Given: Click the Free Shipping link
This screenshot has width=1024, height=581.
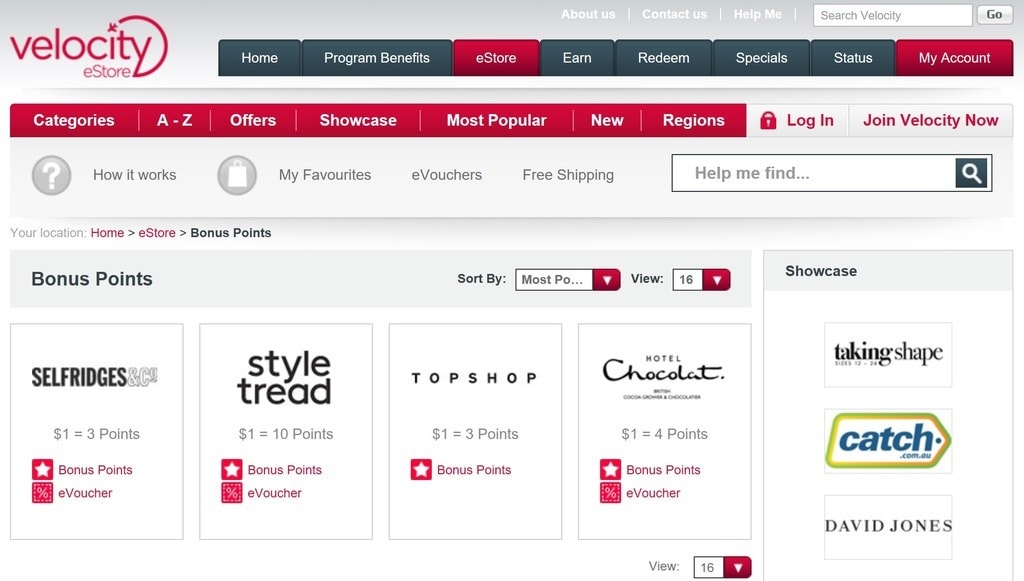Looking at the screenshot, I should point(568,175).
